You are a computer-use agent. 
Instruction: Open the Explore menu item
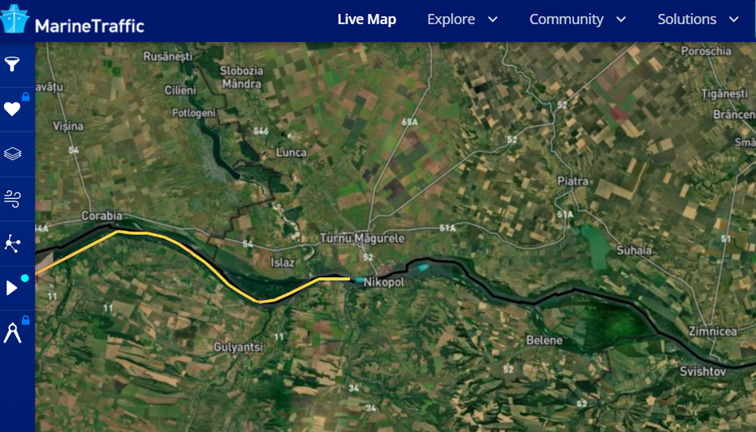(x=451, y=19)
